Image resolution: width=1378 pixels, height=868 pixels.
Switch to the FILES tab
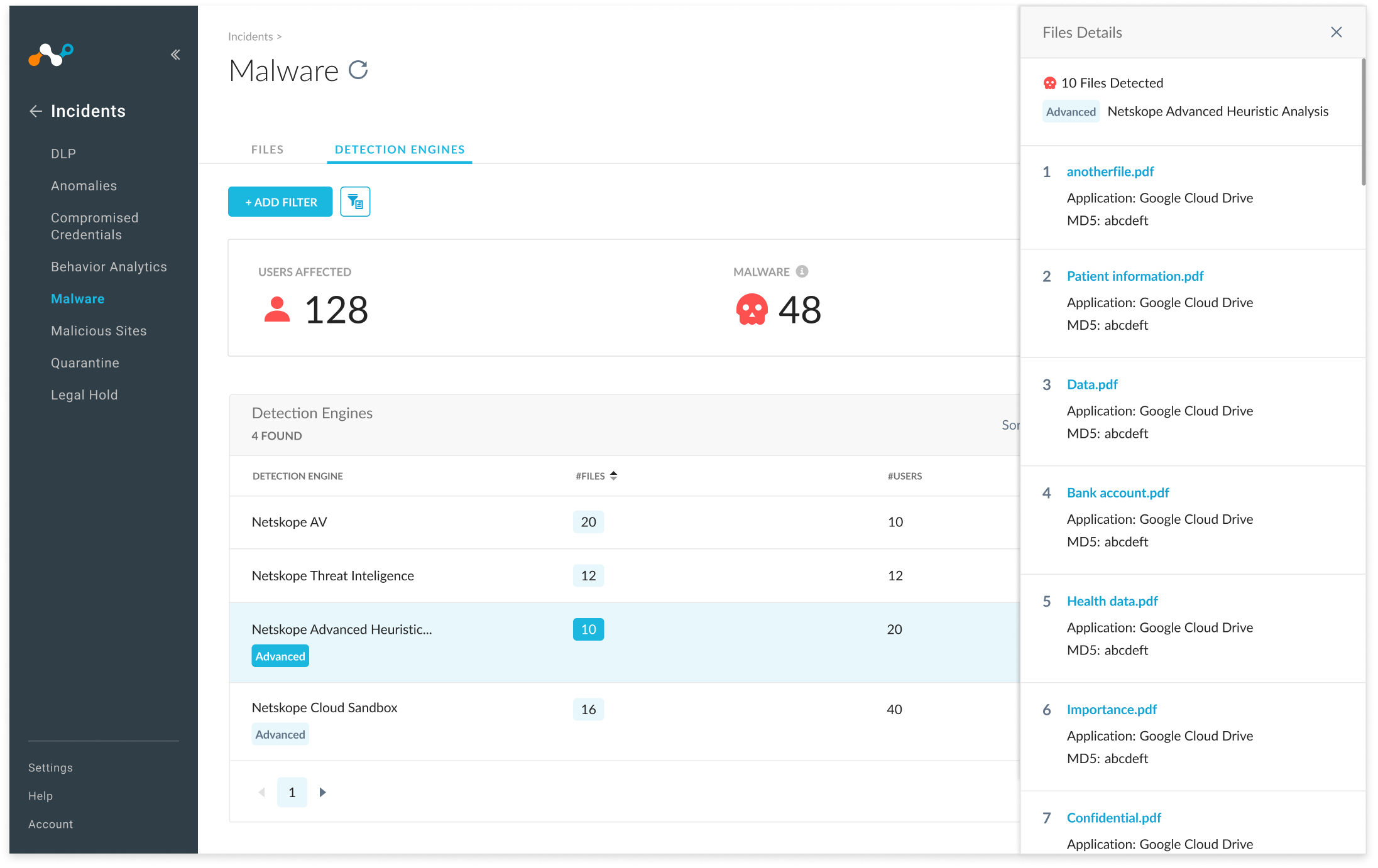point(267,149)
